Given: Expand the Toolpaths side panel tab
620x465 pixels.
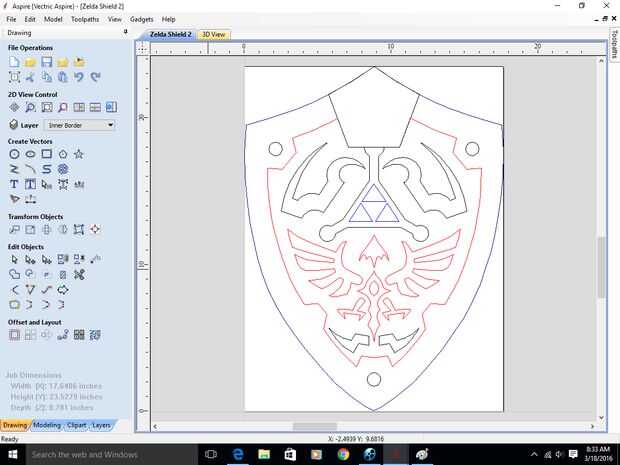Looking at the screenshot, I should (614, 43).
